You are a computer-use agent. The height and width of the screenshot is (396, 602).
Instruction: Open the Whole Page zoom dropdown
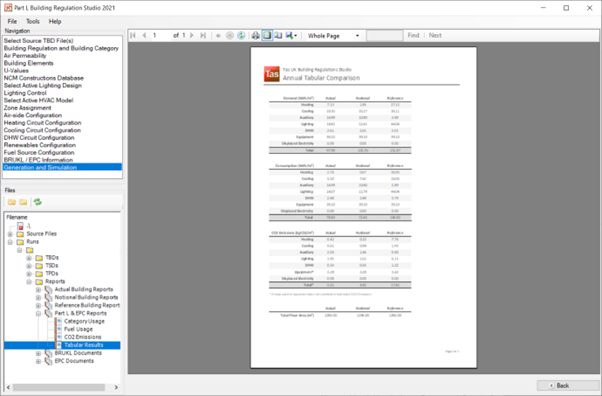coord(334,35)
